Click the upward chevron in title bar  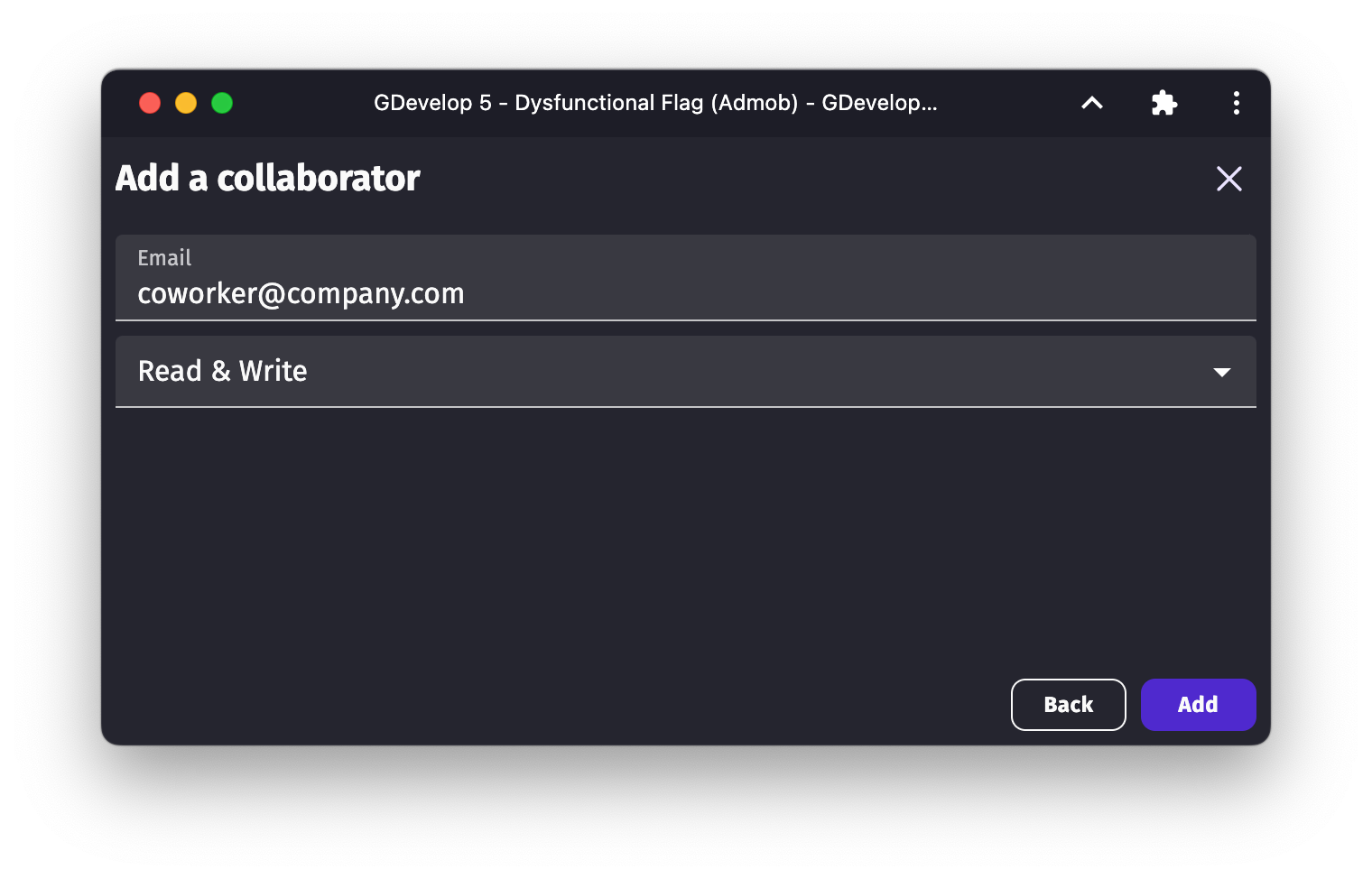pos(1092,103)
